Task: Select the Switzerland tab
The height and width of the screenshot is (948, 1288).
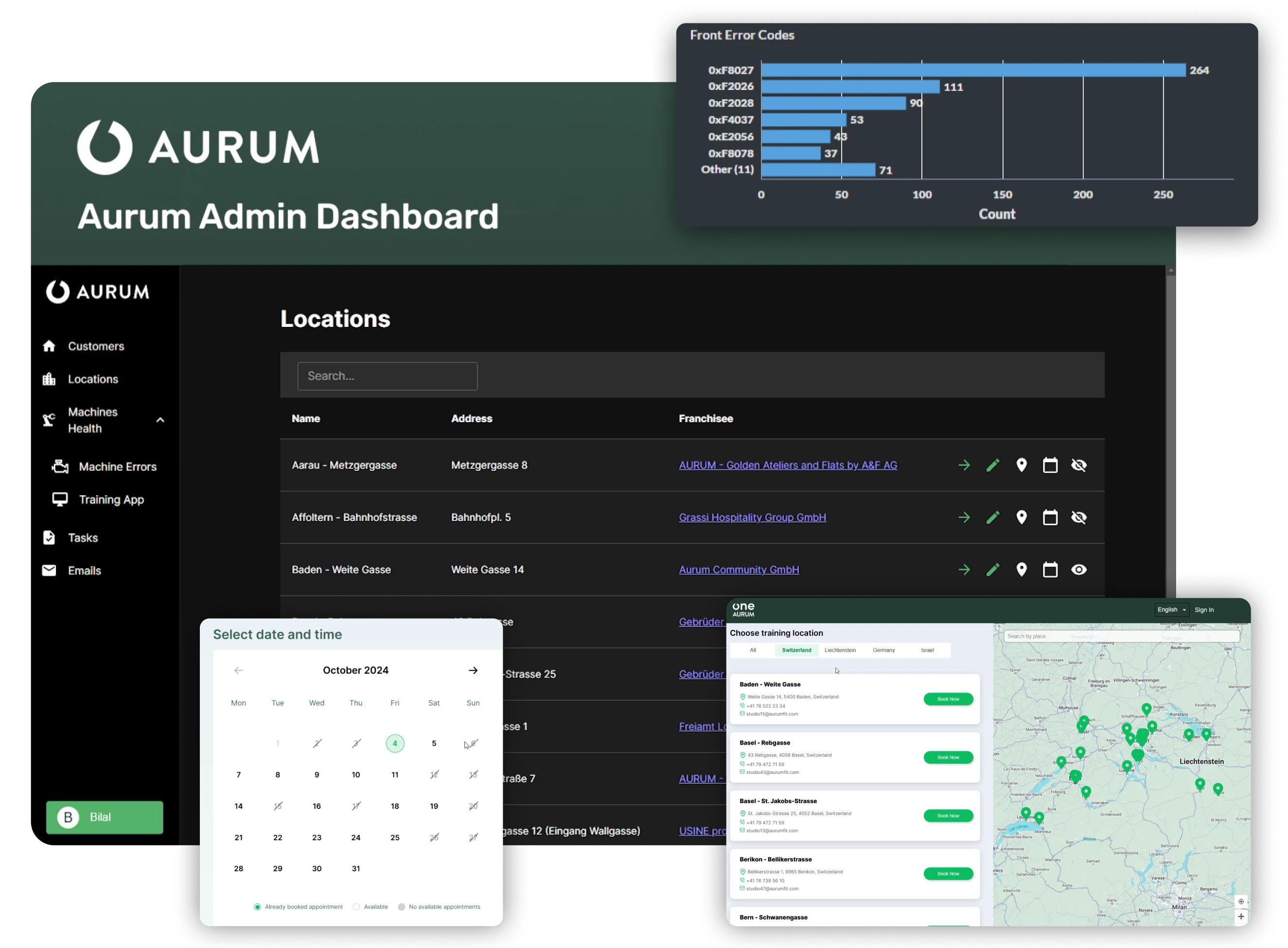Action: tap(796, 650)
